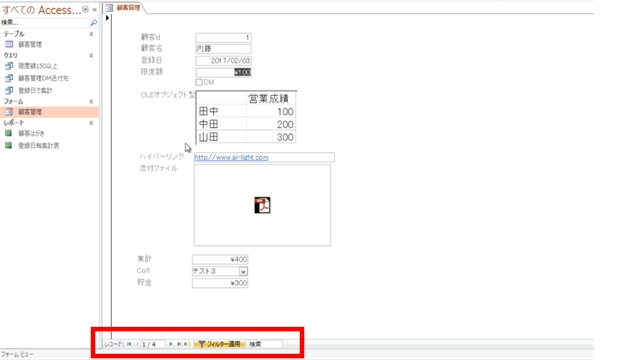Image resolution: width=640 pixels, height=360 pixels.
Task: Open the PDF attachment icon
Action: tap(262, 205)
